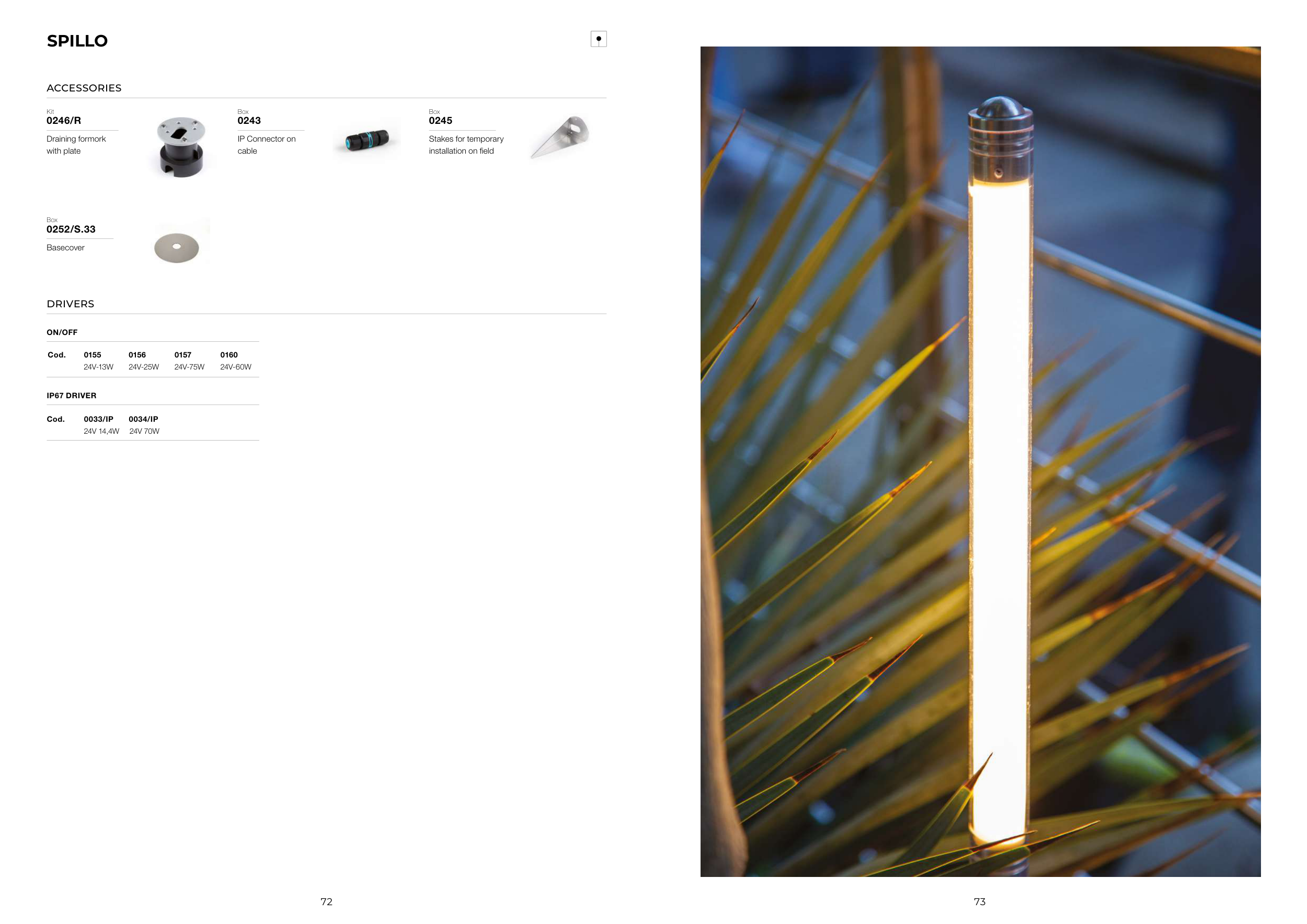Click the DRIVERS section heading
1307x924 pixels.
[x=71, y=304]
